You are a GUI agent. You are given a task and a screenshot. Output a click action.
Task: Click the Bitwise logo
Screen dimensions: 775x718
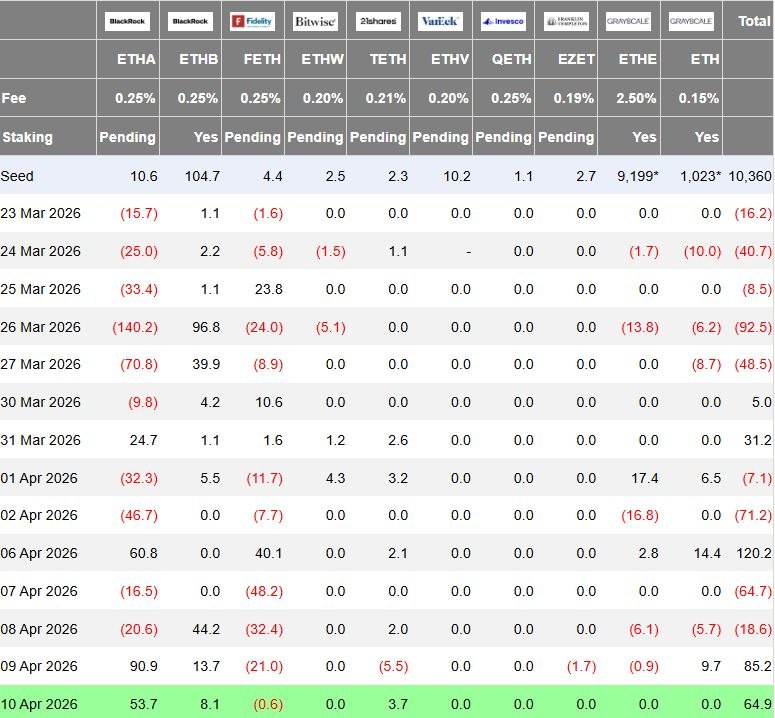pos(316,21)
